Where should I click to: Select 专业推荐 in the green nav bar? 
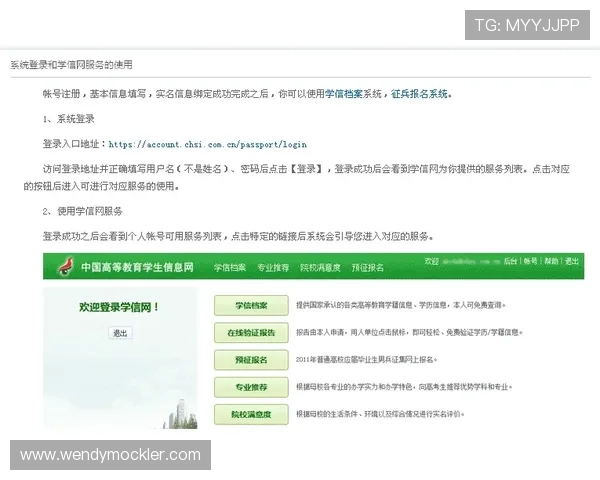[x=273, y=267]
